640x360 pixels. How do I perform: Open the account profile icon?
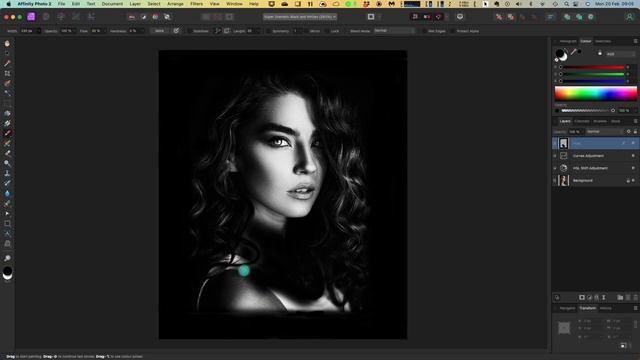[629, 17]
